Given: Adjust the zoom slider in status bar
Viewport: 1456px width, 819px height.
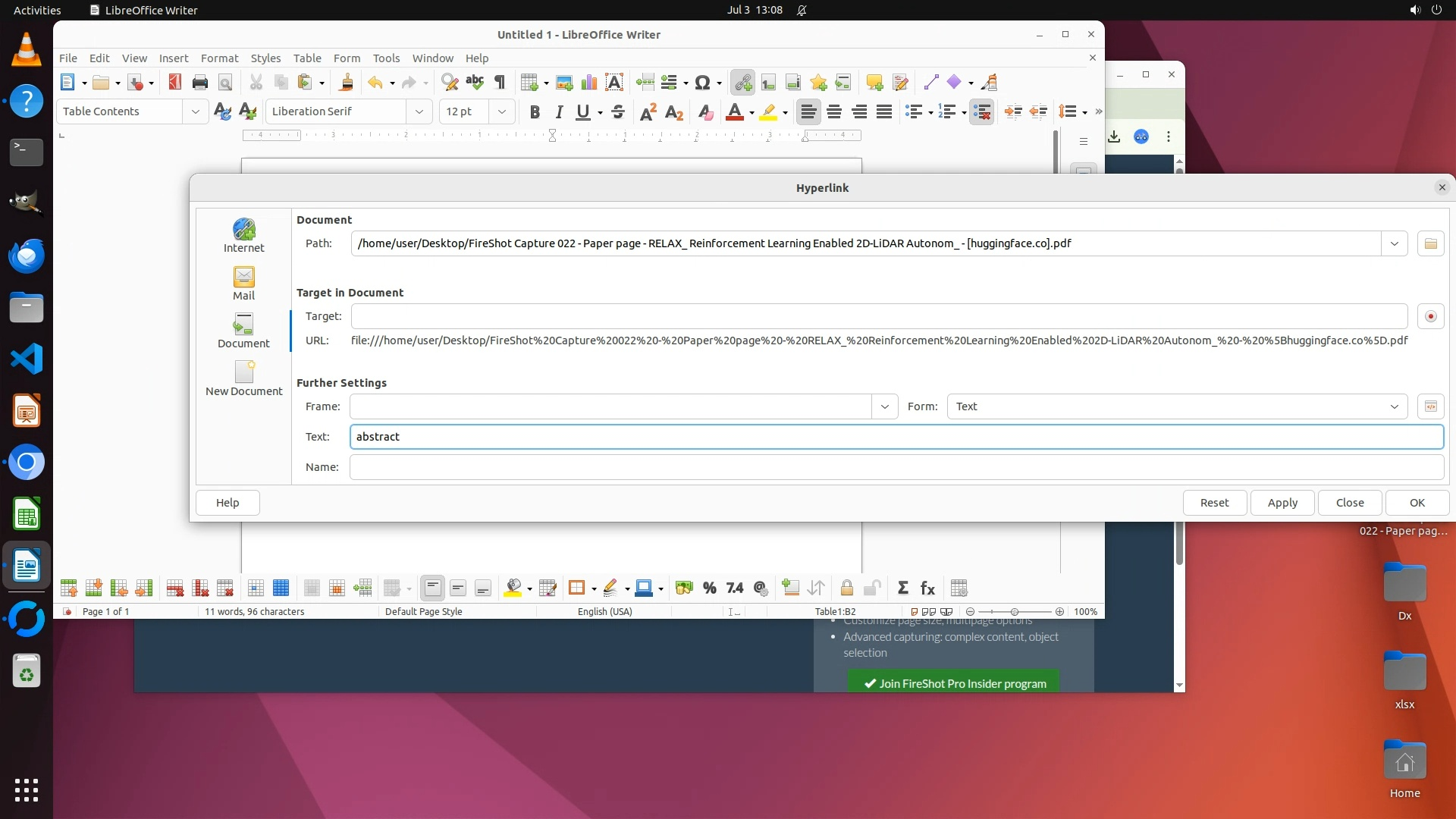Looking at the screenshot, I should point(1014,611).
